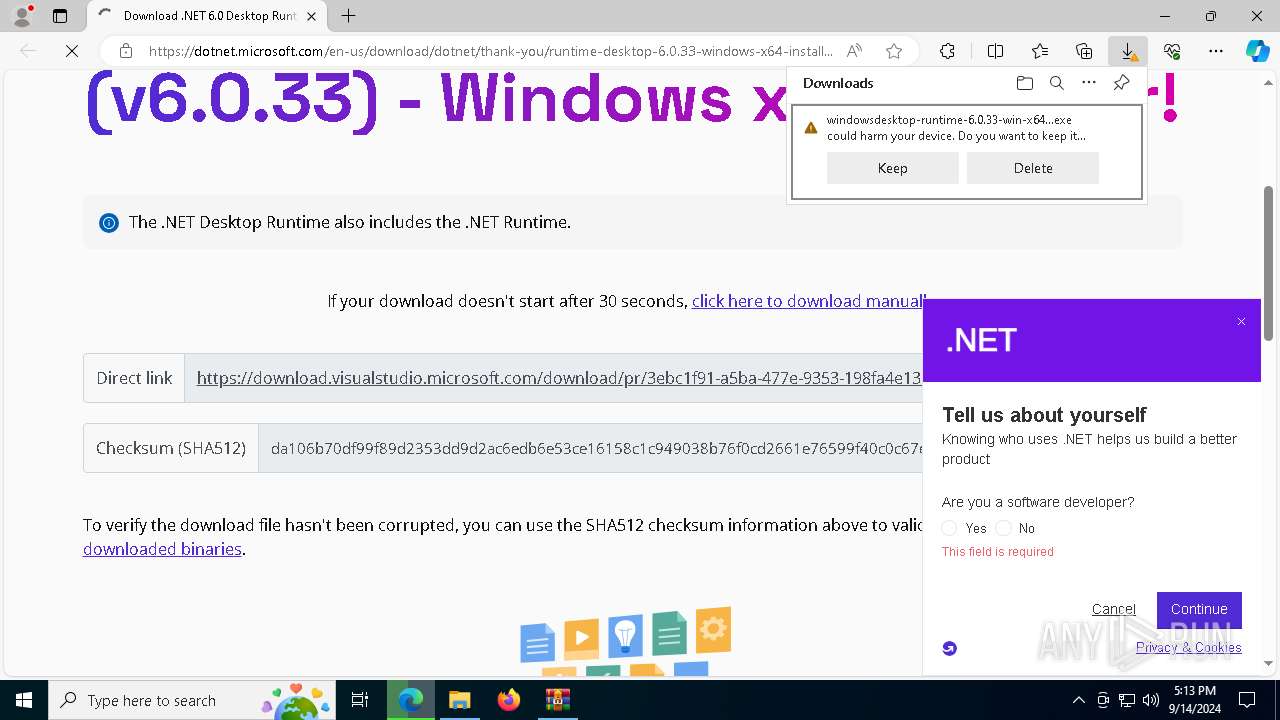Open the network status tray icon
1280x720 pixels.
(x=1127, y=700)
